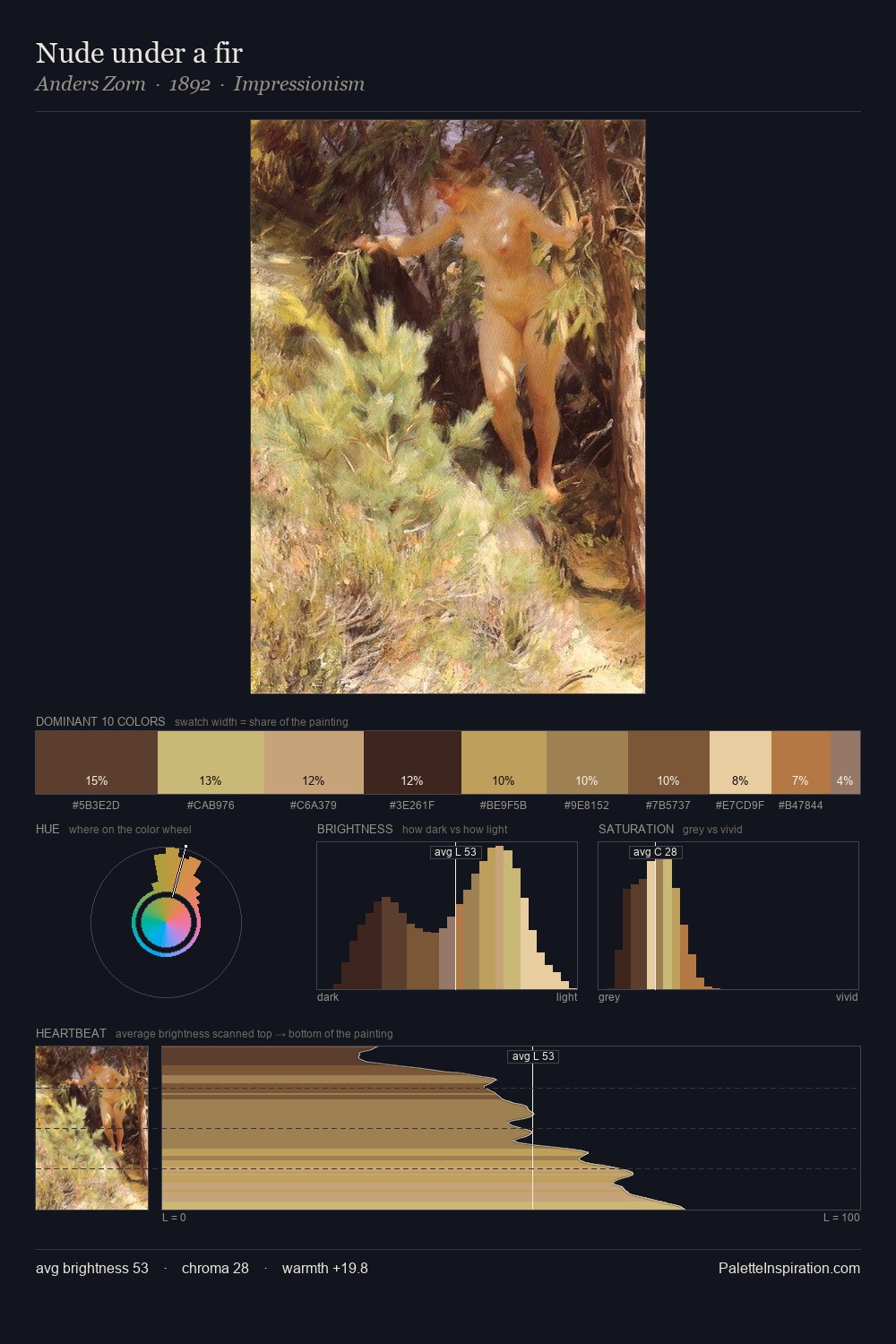Viewport: 896px width, 1344px height.
Task: Select the 13% khaki swatch
Action: (x=211, y=762)
